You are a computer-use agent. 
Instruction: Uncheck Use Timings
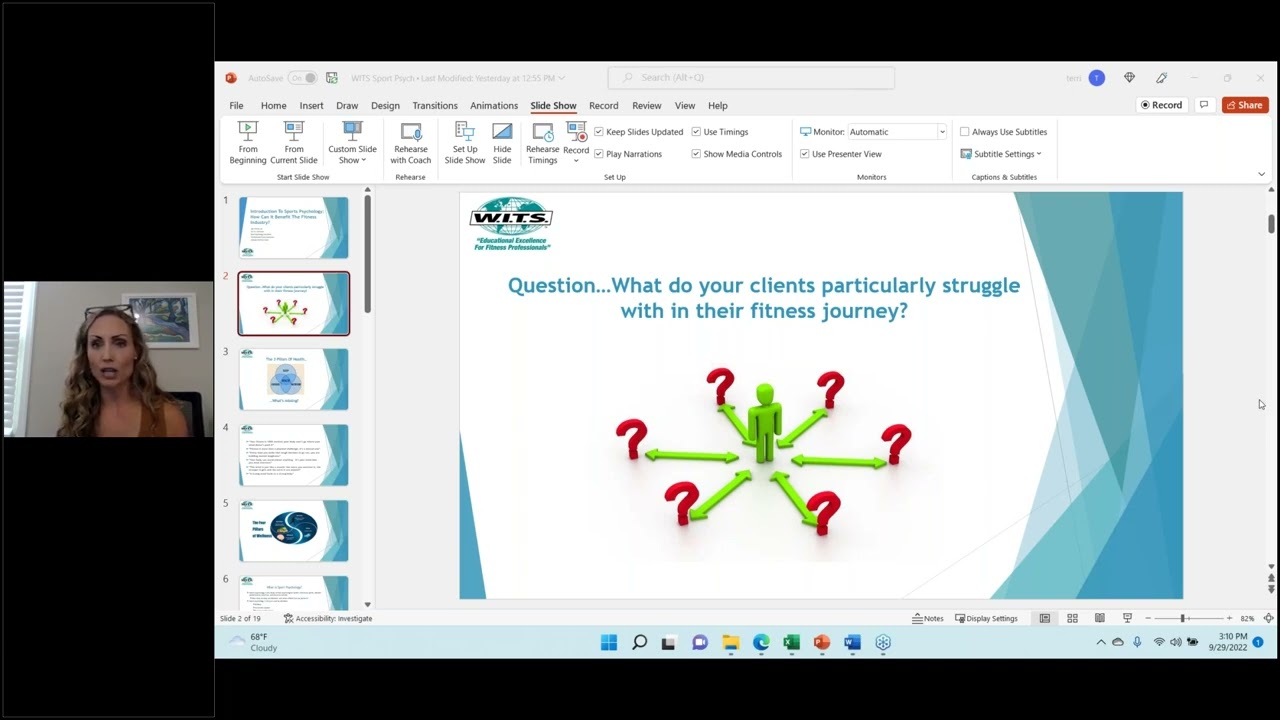[696, 132]
